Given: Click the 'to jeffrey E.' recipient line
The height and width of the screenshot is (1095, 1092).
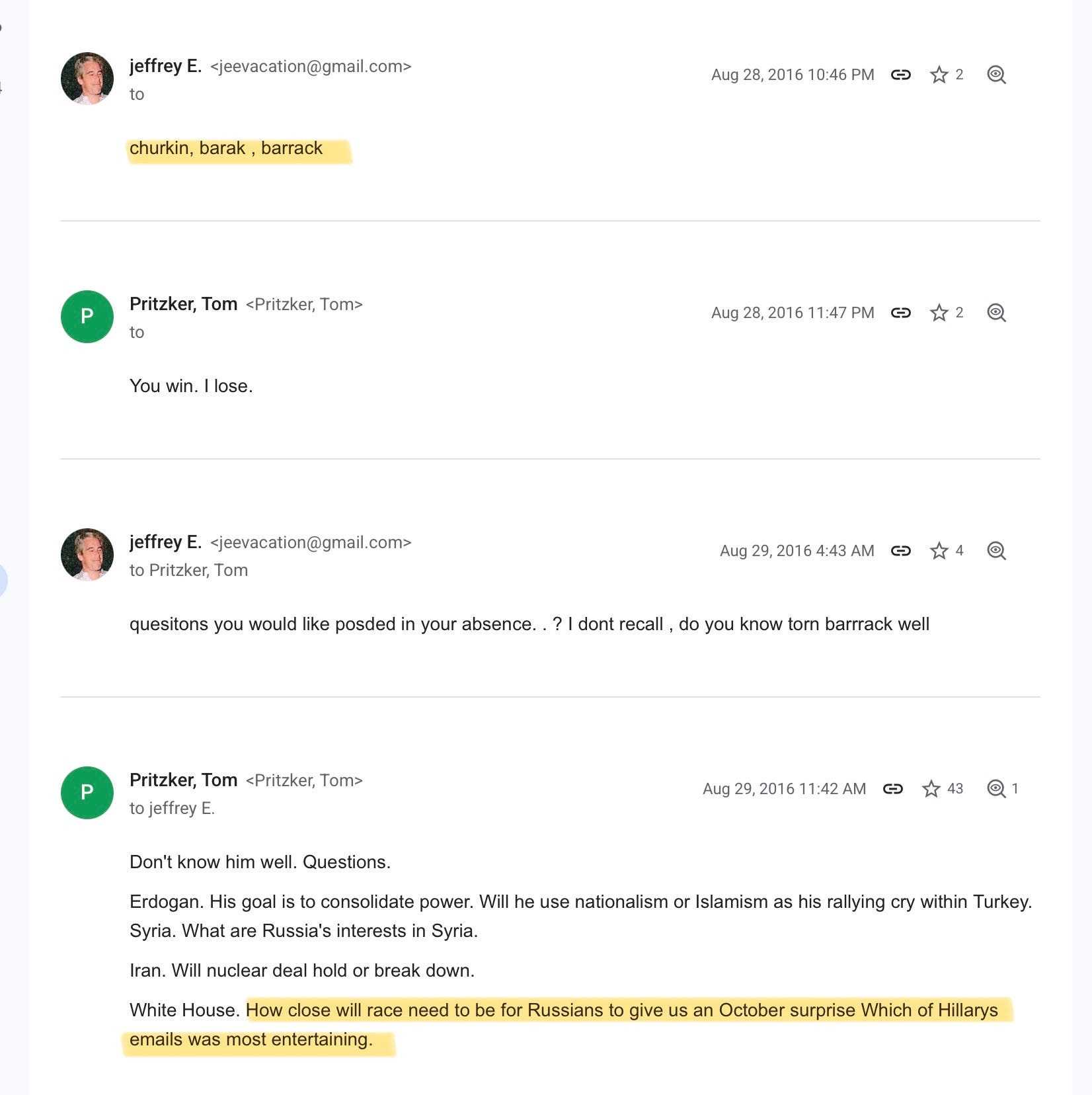Looking at the screenshot, I should pyautogui.click(x=172, y=808).
